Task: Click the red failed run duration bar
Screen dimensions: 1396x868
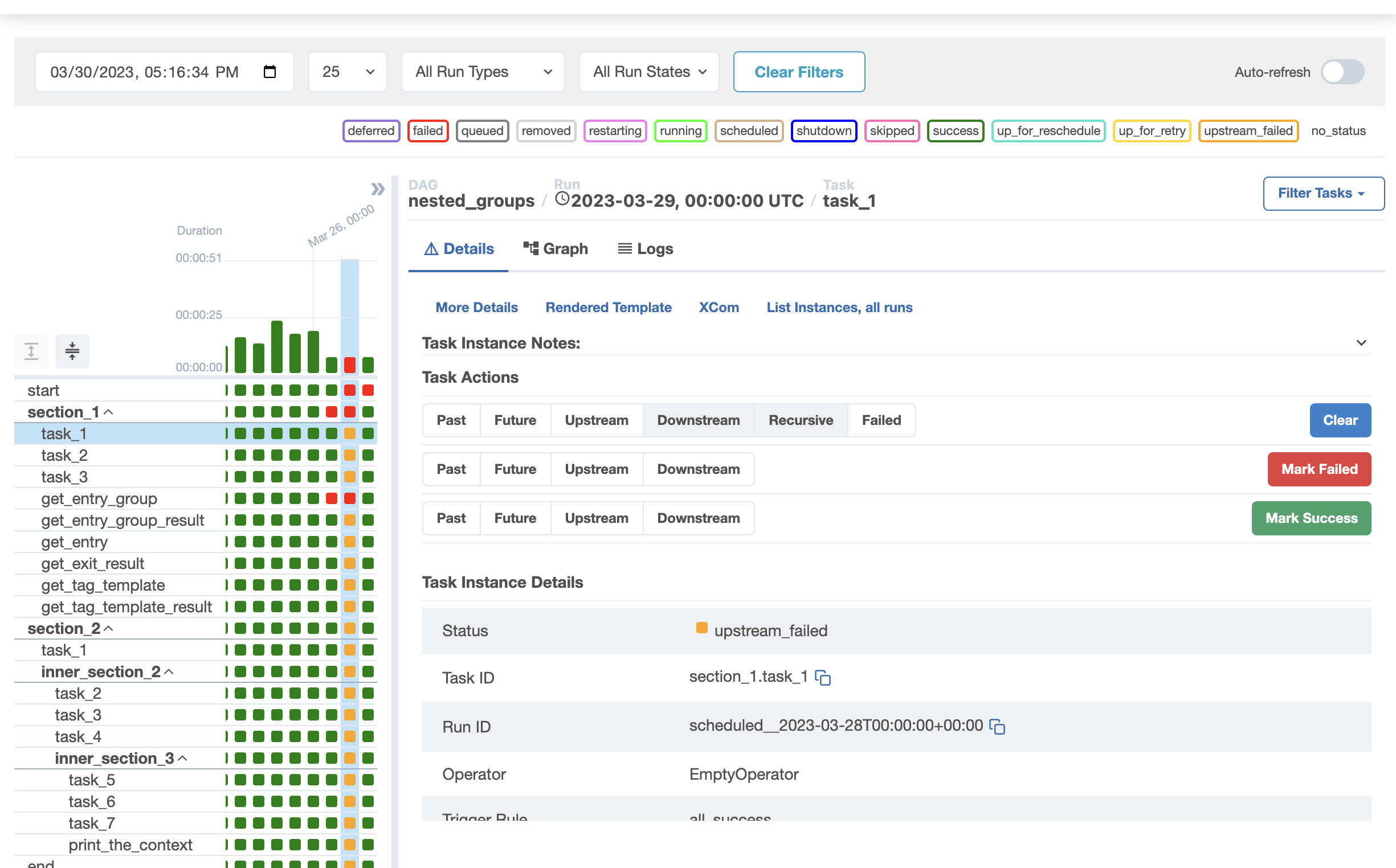Action: pyautogui.click(x=350, y=365)
